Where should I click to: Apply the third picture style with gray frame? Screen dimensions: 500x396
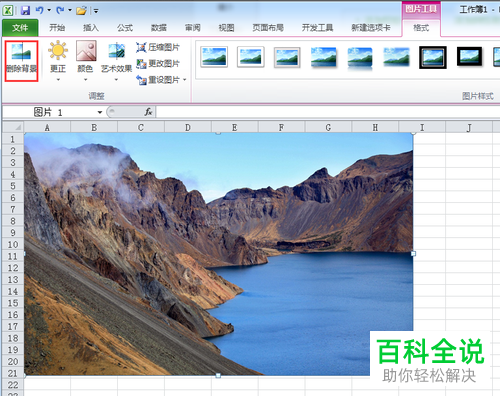click(x=287, y=57)
